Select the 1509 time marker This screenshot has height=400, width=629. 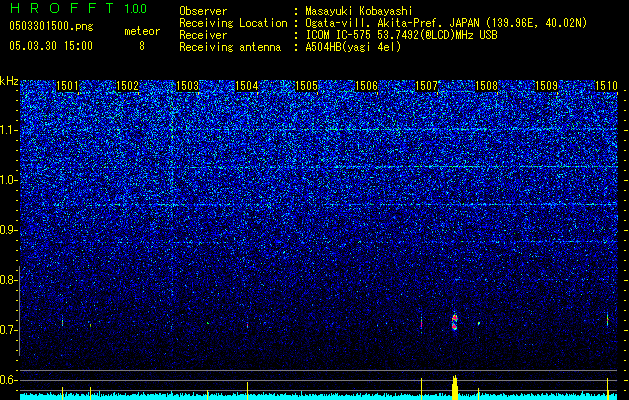tap(546, 86)
